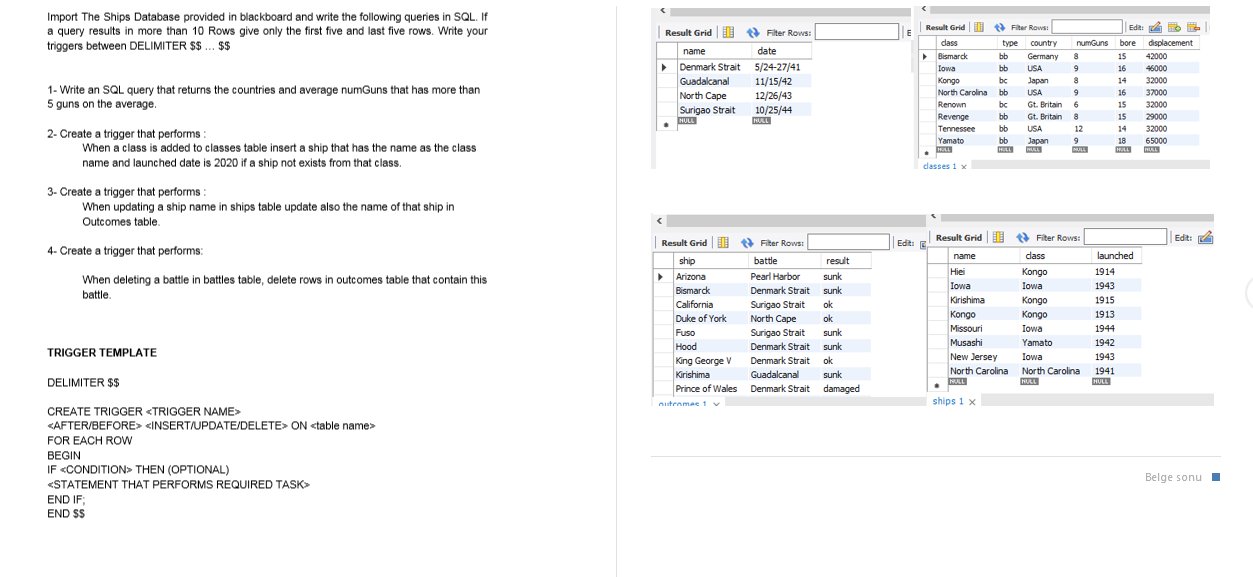
Task: Toggle Result Grid for the ships result set
Action: [x=959, y=239]
